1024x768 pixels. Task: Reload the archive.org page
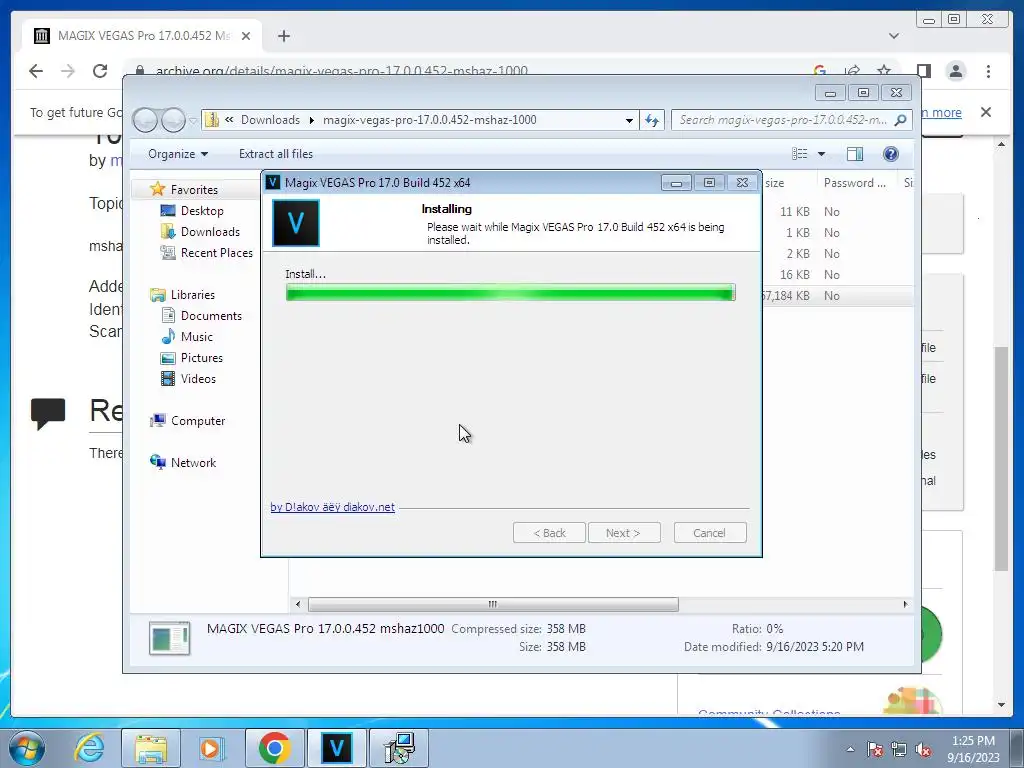[x=100, y=71]
